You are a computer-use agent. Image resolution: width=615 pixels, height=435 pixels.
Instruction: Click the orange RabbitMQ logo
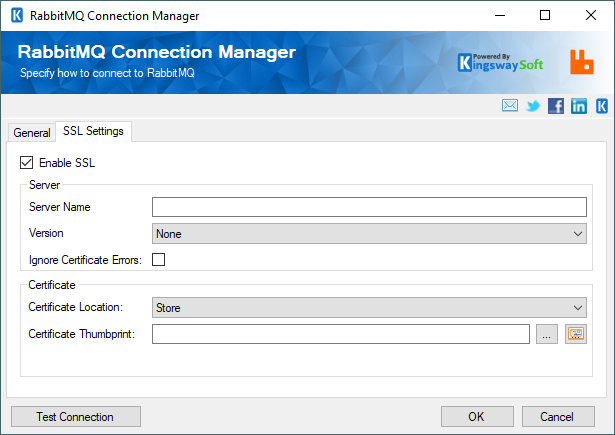coord(582,62)
